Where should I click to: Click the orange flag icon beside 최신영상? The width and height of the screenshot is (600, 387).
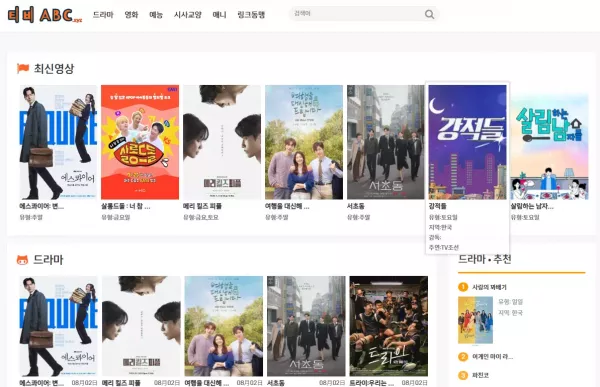[23, 69]
